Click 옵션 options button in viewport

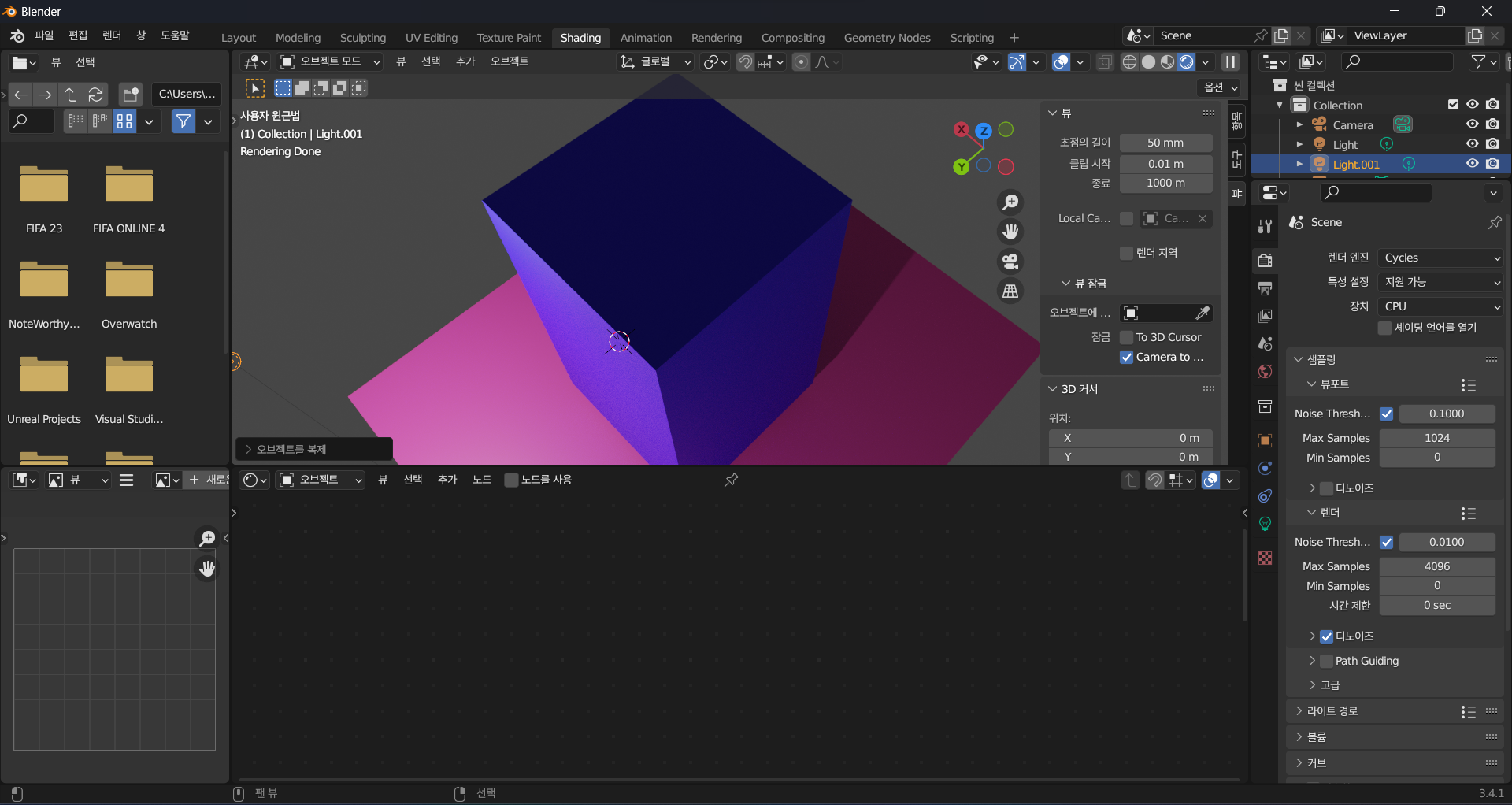(1221, 87)
